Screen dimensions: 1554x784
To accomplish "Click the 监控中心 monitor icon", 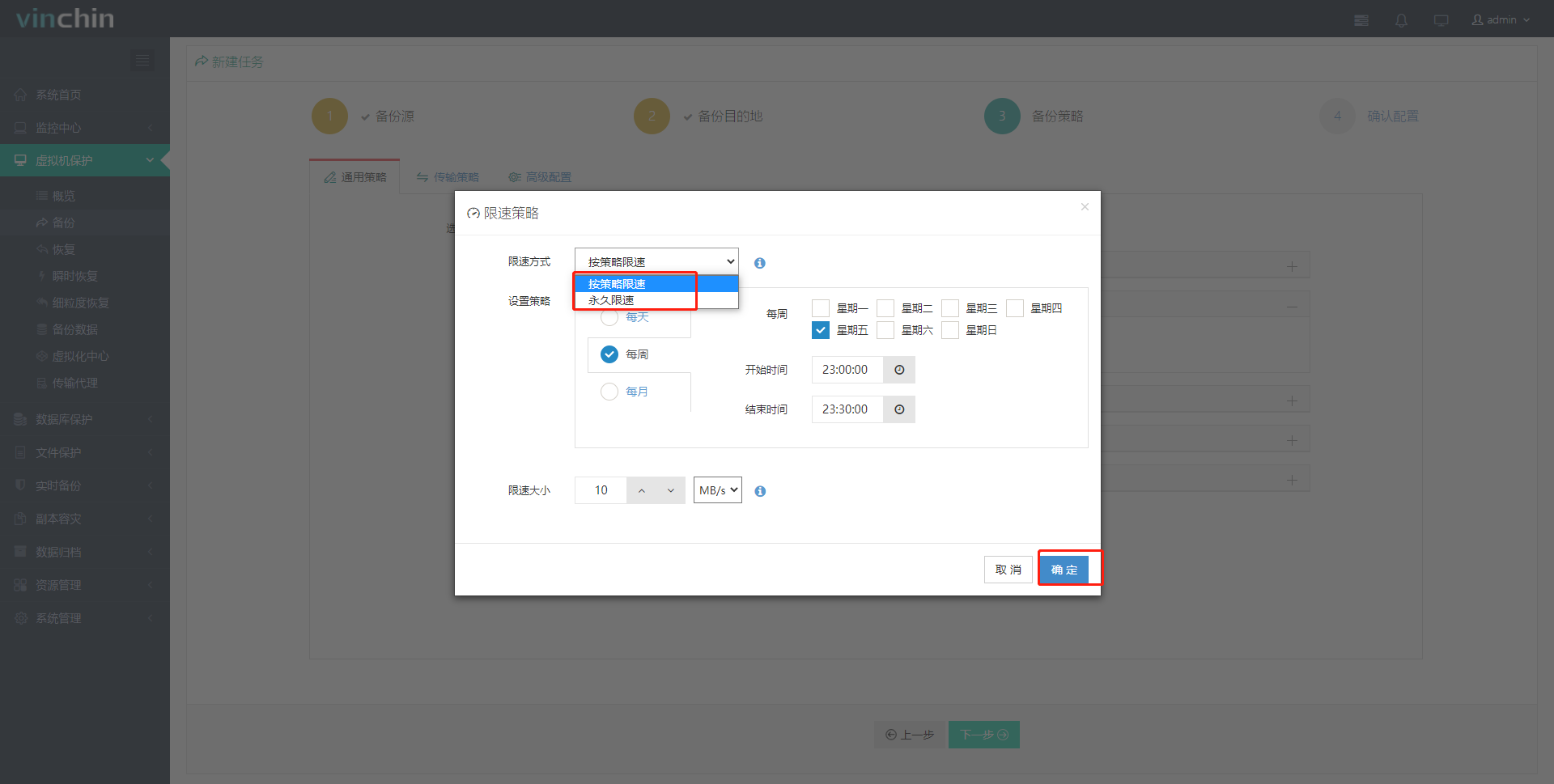I will point(21,128).
